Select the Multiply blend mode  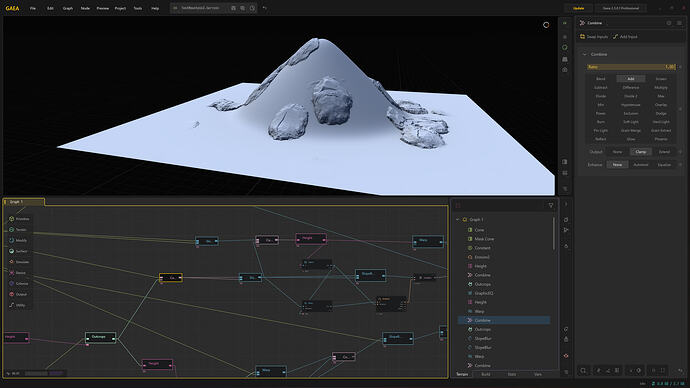[x=661, y=88]
